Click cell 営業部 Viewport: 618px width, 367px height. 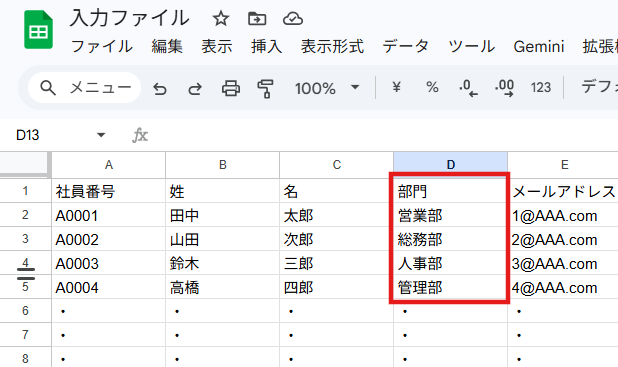pos(450,215)
